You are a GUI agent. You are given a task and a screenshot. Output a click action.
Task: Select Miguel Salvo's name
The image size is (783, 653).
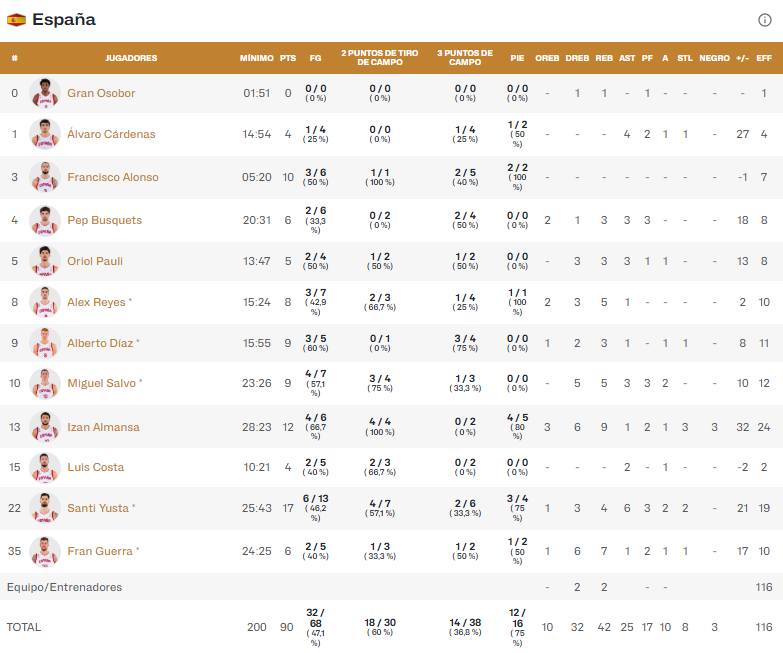click(101, 383)
